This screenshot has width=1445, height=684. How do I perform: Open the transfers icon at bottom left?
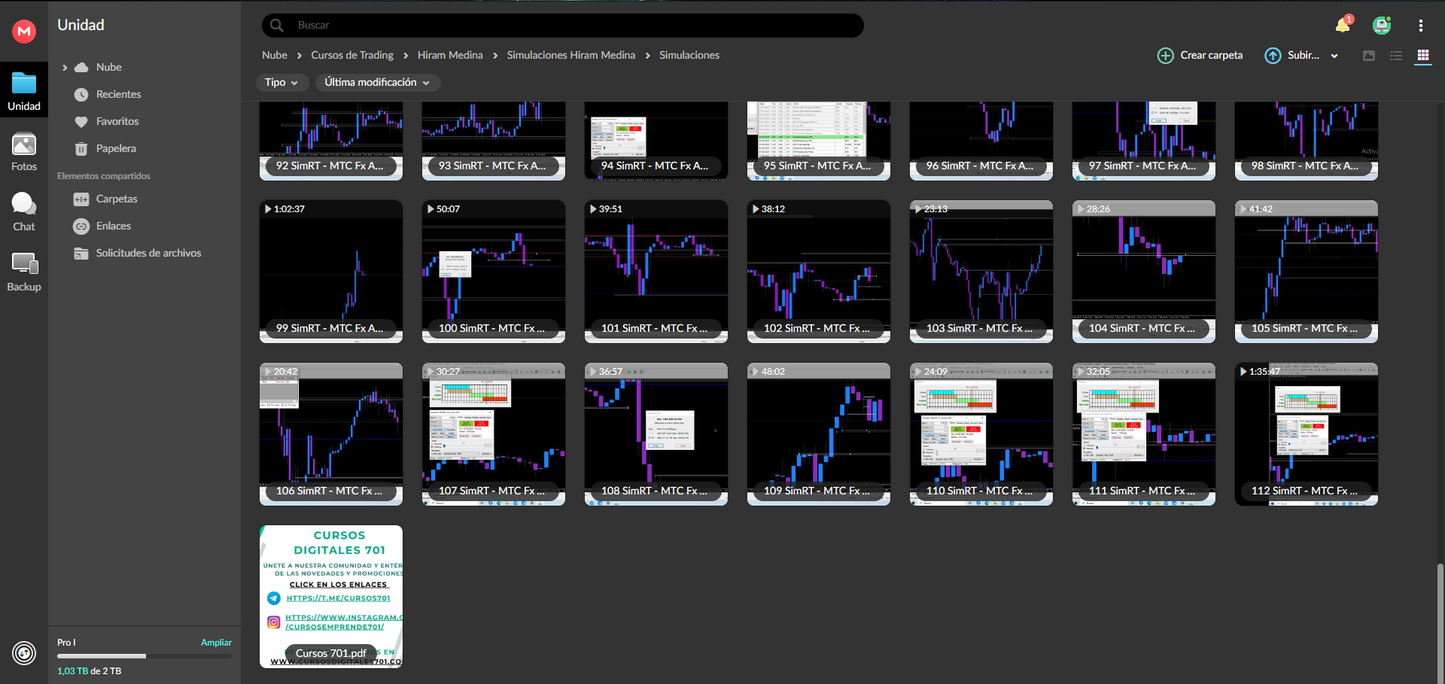[24, 653]
